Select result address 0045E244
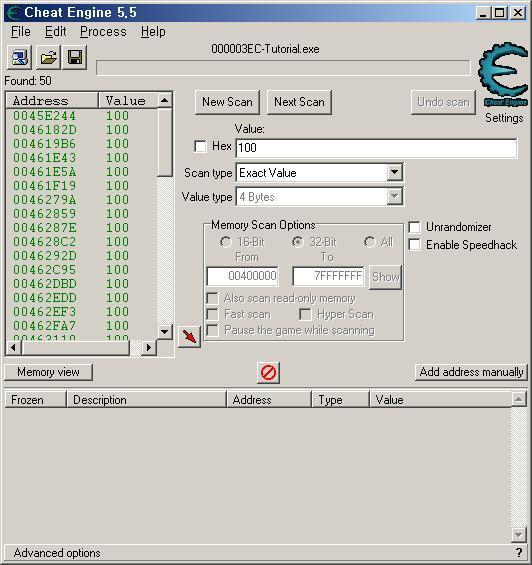532x565 pixels. (44, 116)
